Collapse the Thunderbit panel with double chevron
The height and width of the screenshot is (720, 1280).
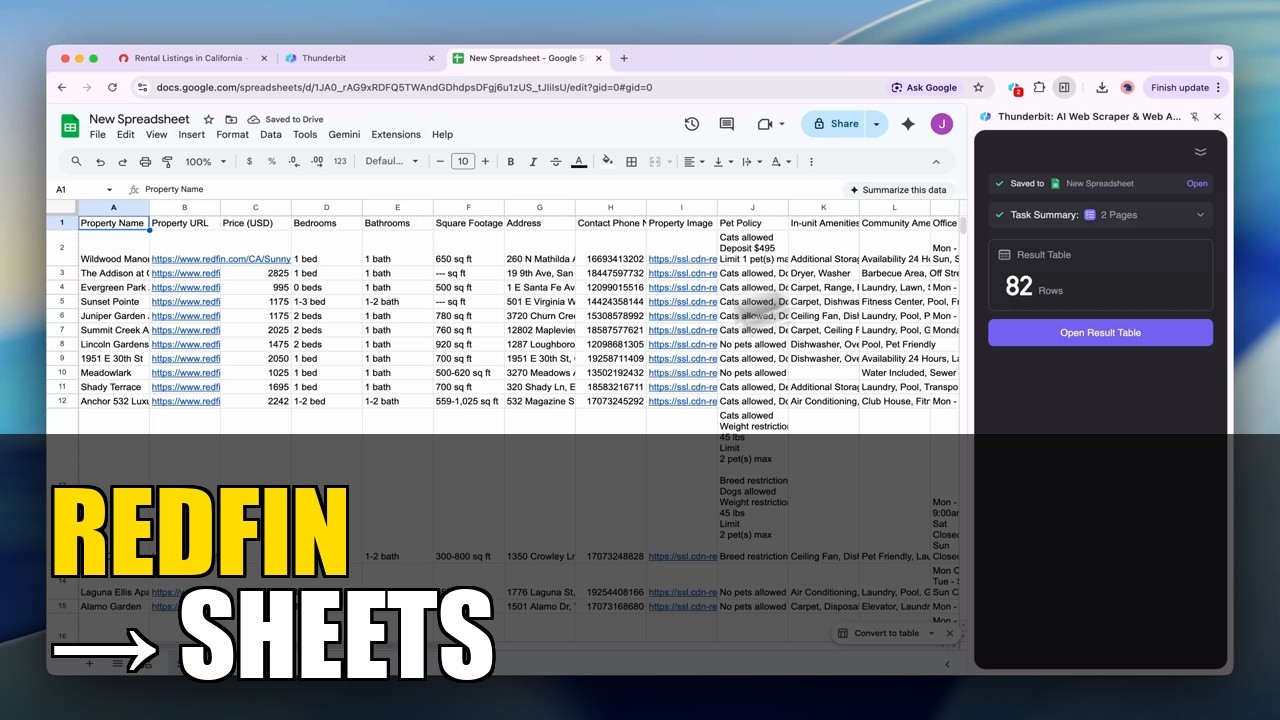click(x=1200, y=152)
